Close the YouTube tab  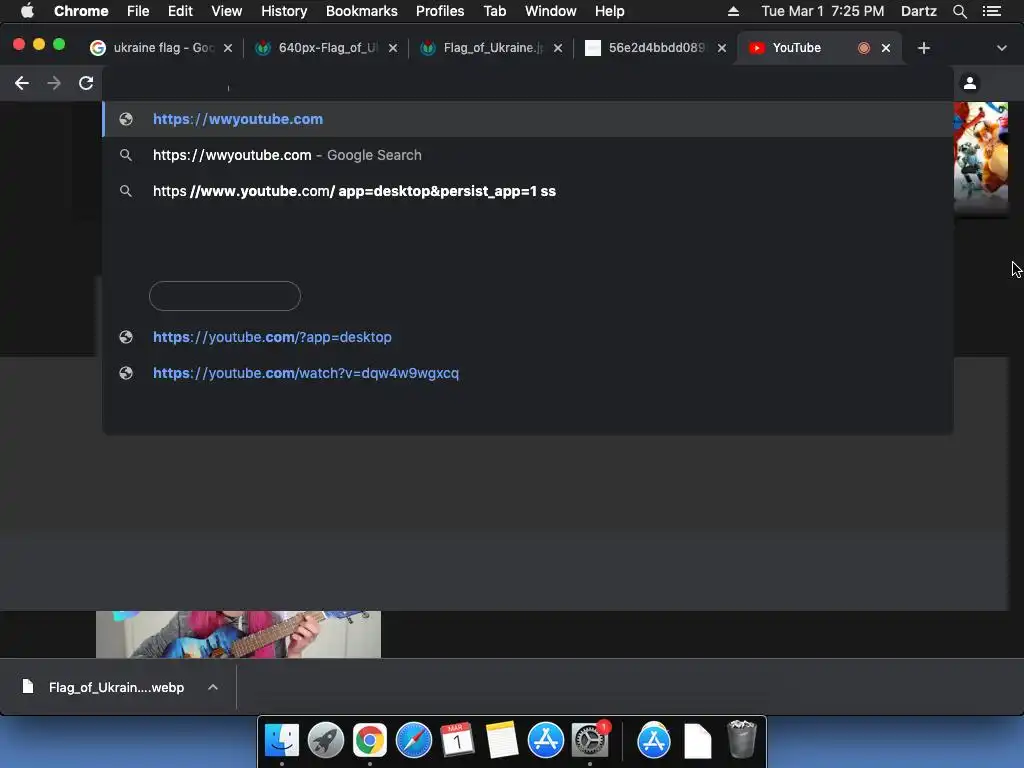[x=886, y=48]
